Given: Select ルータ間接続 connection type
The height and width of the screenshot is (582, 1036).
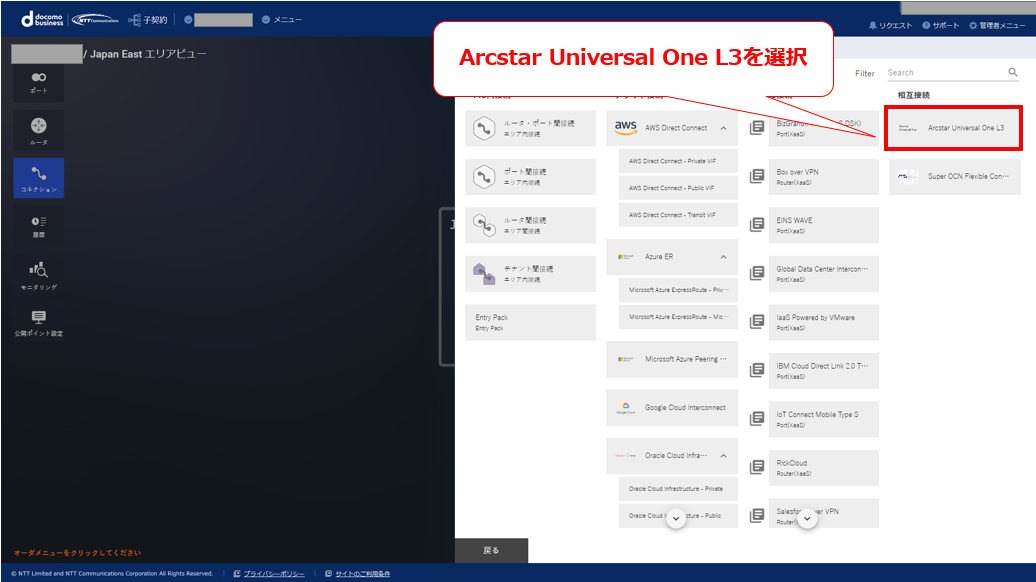Looking at the screenshot, I should pyautogui.click(x=531, y=225).
